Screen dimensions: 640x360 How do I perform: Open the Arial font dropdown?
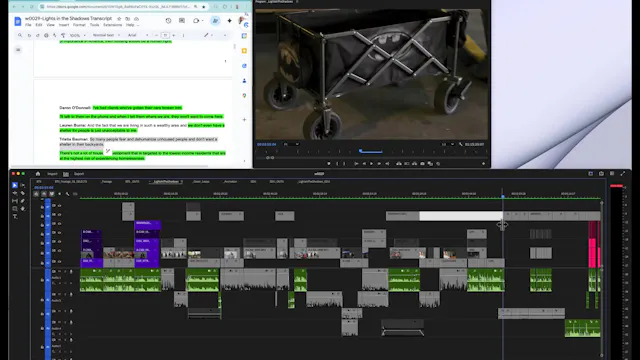coord(138,36)
